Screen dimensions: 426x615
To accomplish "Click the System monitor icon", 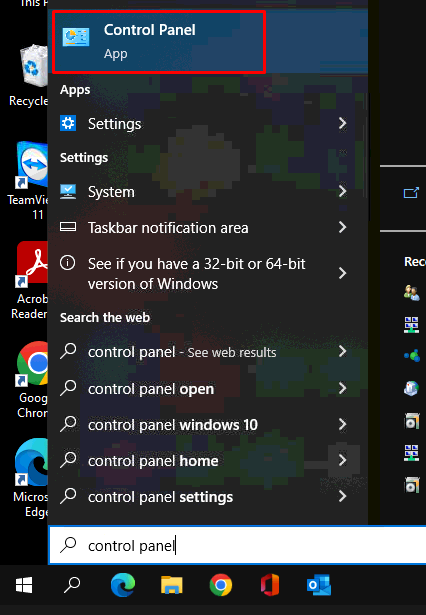I will point(68,192).
